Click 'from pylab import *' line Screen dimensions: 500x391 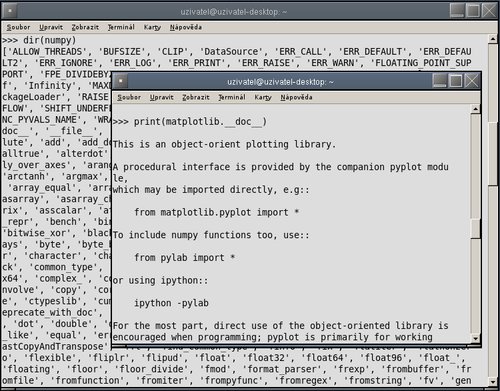coord(185,258)
